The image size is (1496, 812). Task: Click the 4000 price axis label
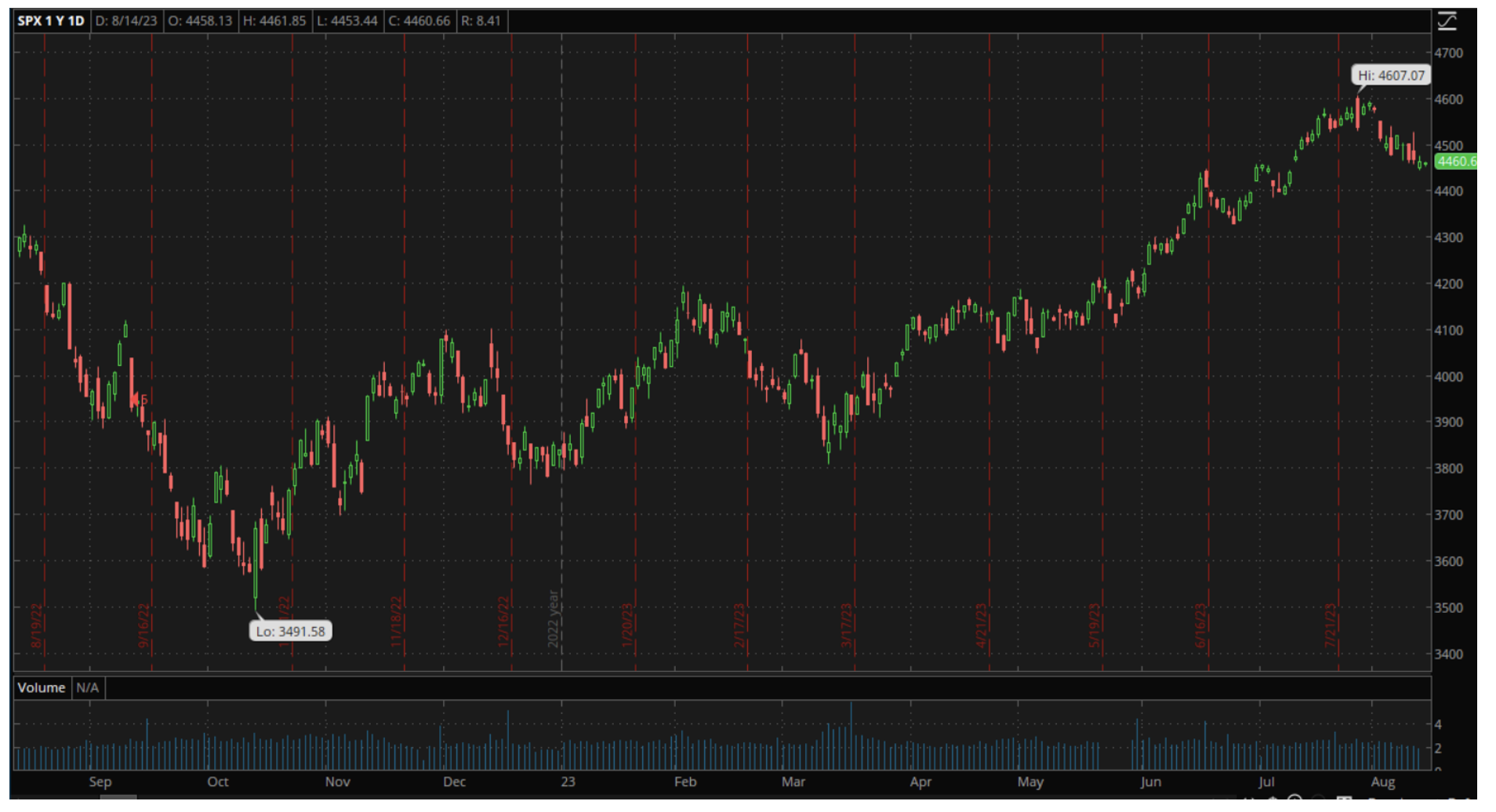1448,376
